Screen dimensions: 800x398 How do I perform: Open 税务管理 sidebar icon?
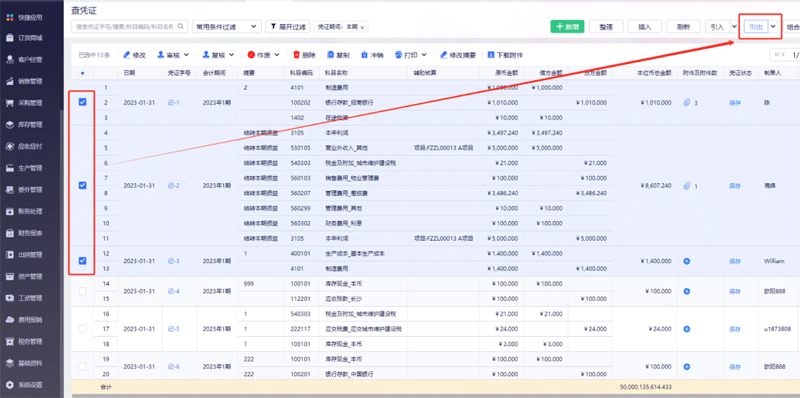click(10, 341)
